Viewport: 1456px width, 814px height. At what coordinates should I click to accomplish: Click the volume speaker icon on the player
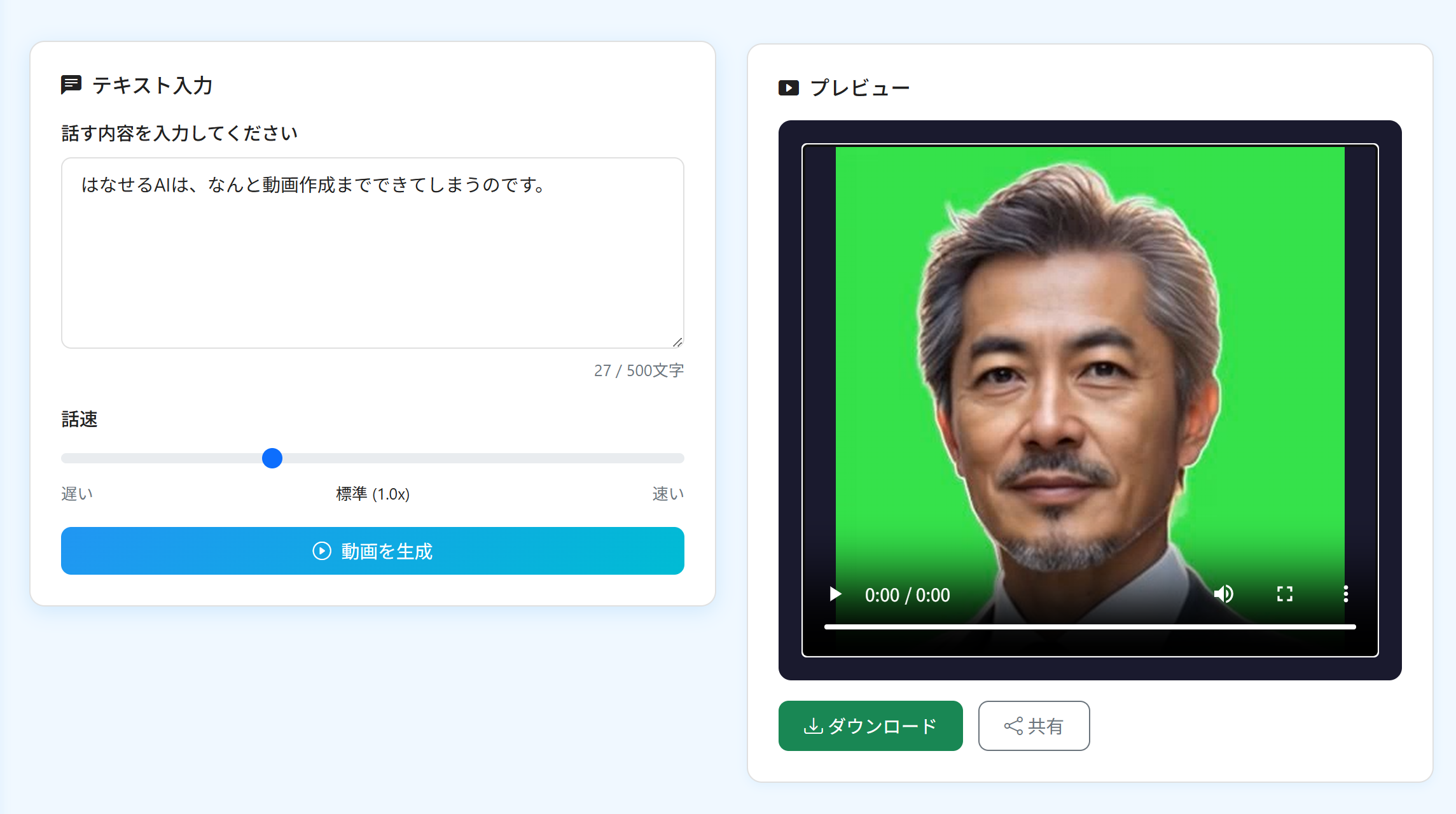1224,594
